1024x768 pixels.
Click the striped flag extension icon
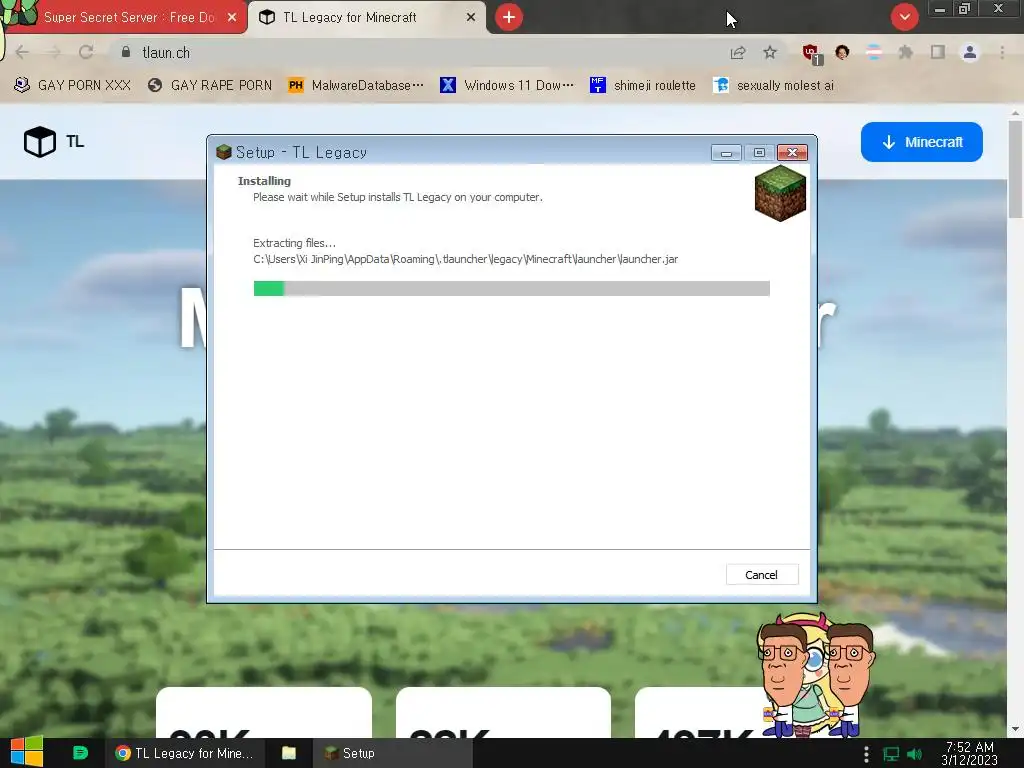click(874, 52)
